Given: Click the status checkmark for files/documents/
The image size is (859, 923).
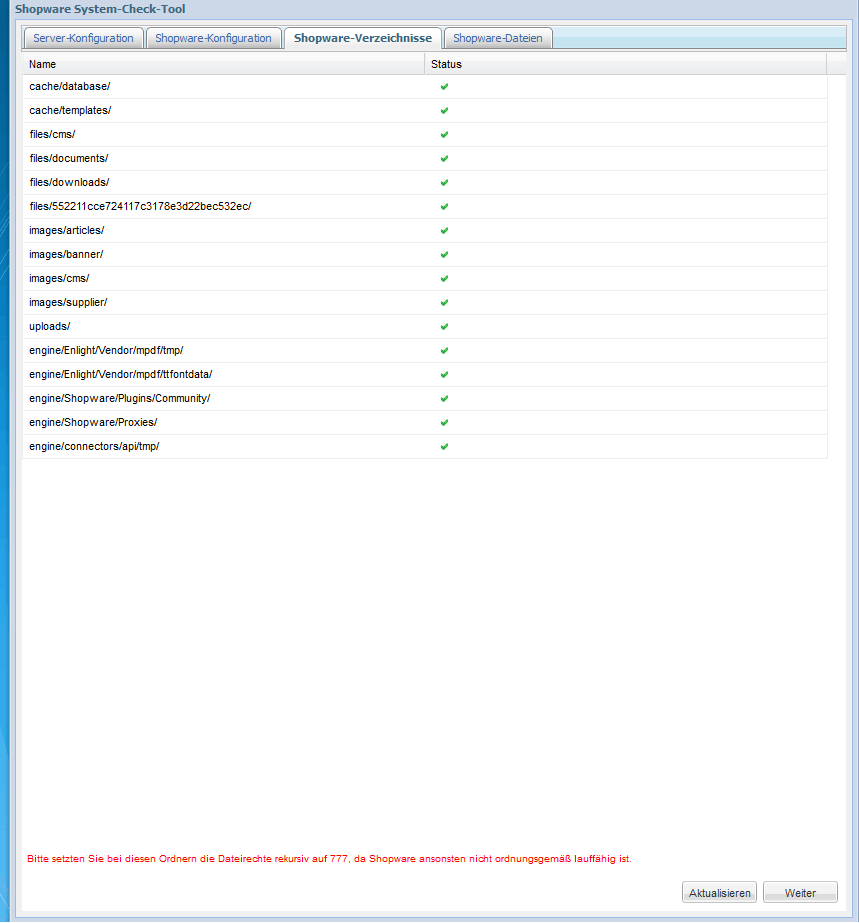Looking at the screenshot, I should (445, 159).
